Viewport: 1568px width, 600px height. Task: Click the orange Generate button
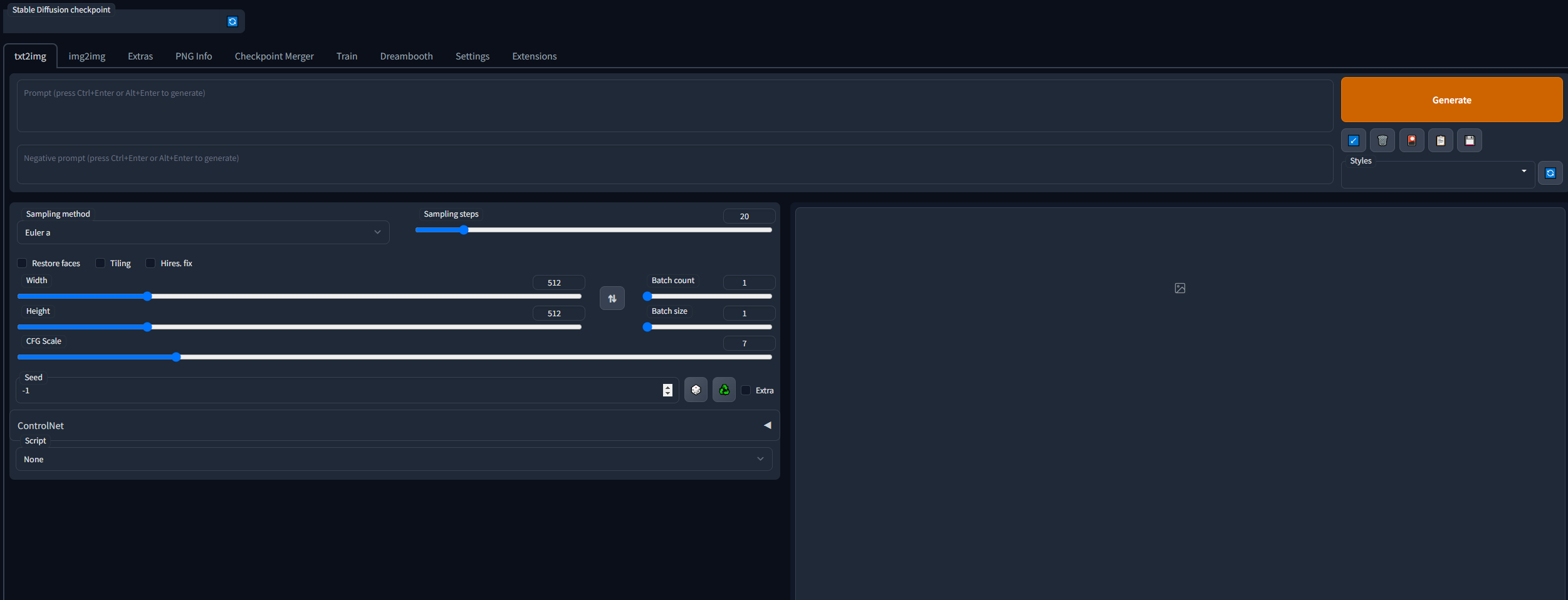tap(1451, 100)
